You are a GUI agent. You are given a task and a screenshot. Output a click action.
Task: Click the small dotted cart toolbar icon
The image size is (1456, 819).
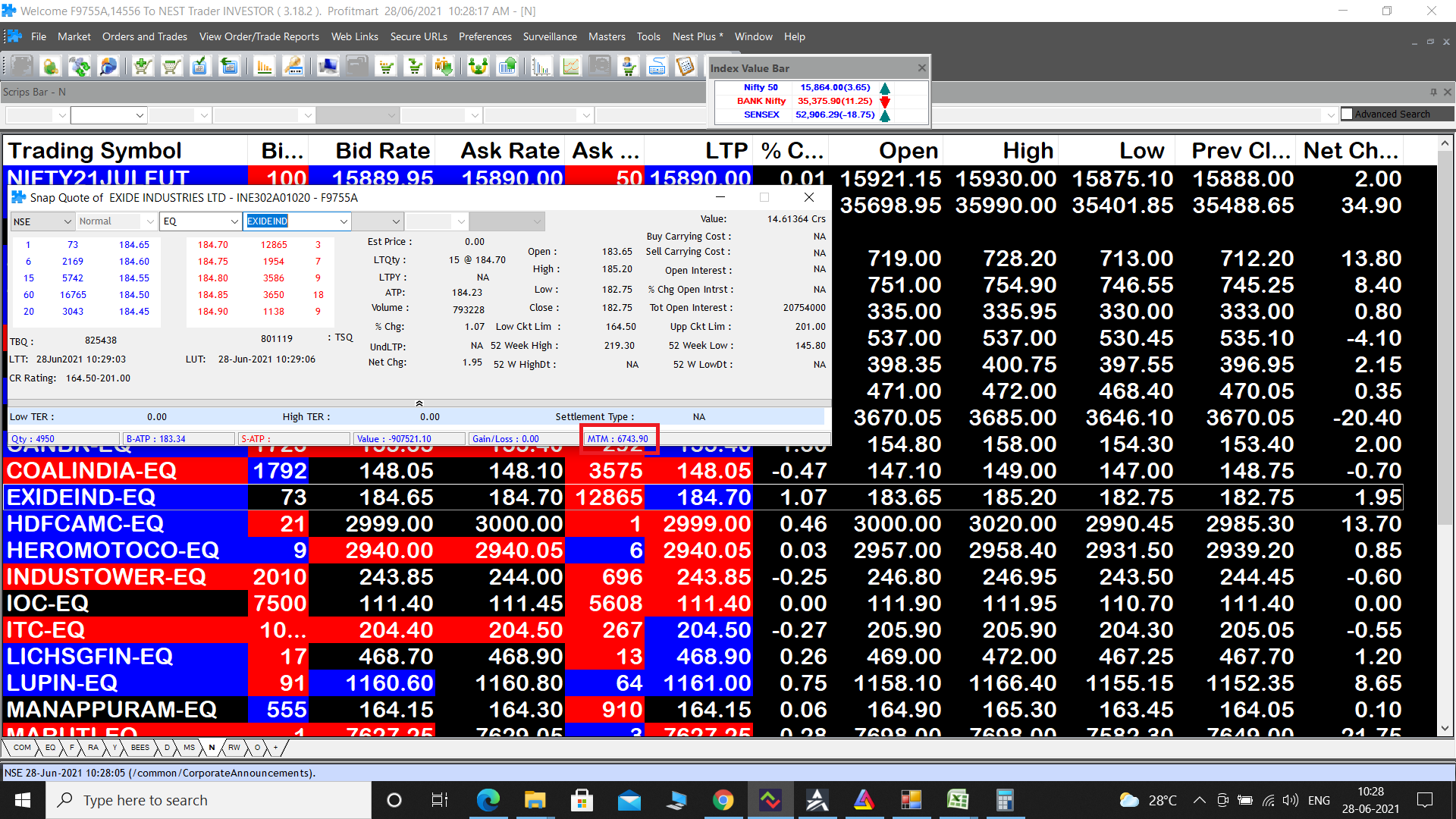(x=386, y=67)
